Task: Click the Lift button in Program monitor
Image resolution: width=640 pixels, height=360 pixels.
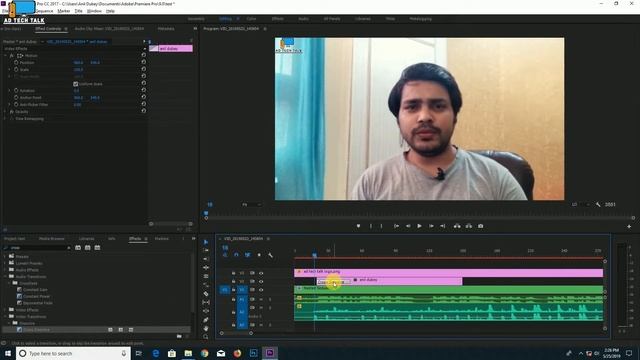Action: click(x=457, y=226)
